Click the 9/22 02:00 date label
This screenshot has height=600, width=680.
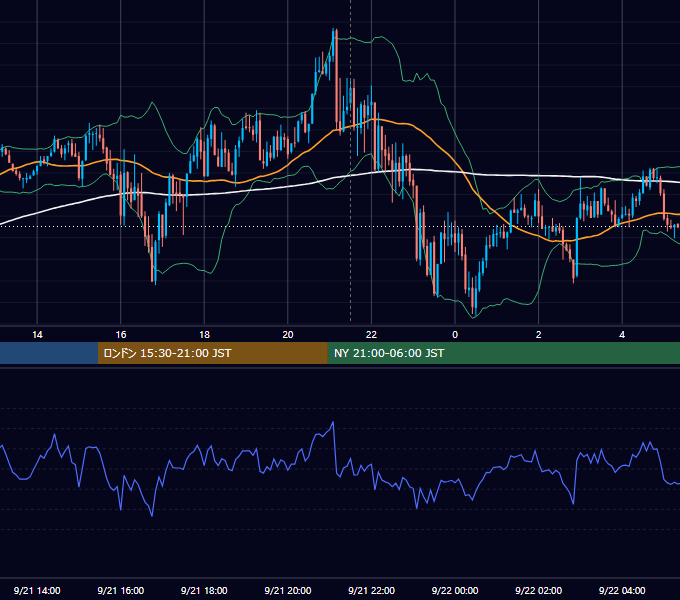click(x=538, y=590)
